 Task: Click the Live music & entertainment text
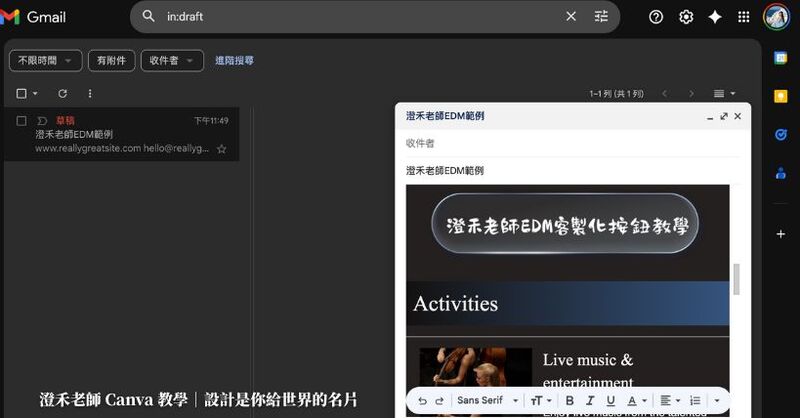coord(588,371)
